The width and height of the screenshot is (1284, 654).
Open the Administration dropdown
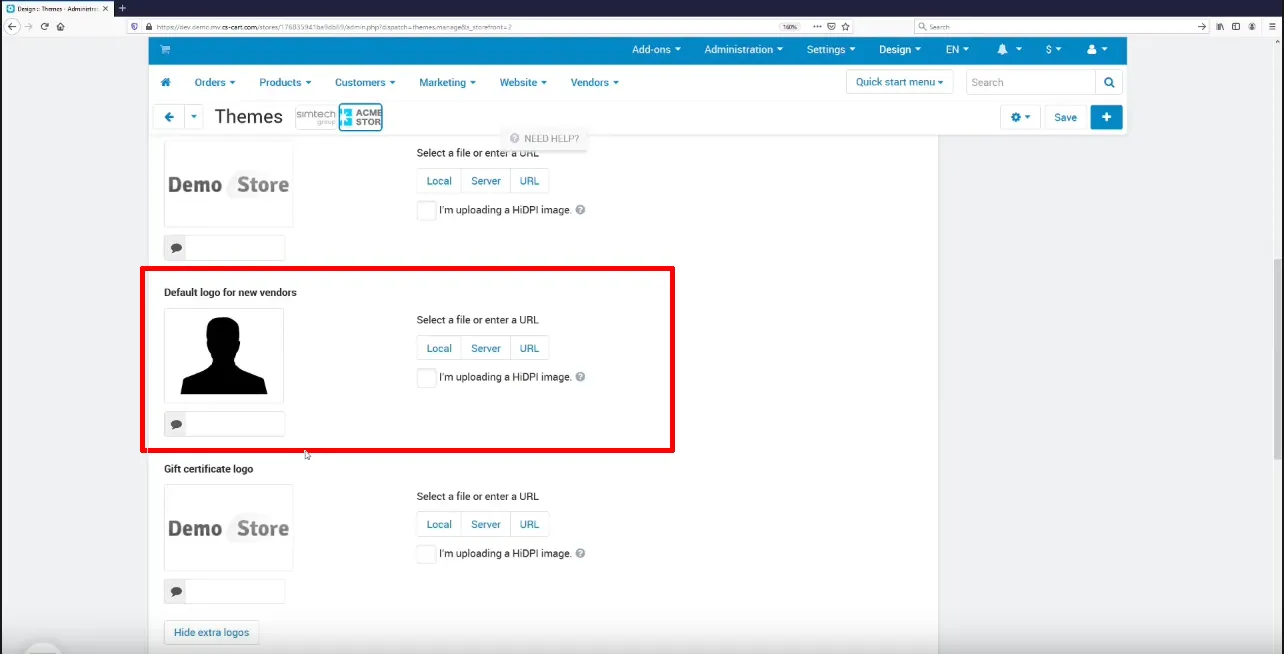tap(744, 50)
